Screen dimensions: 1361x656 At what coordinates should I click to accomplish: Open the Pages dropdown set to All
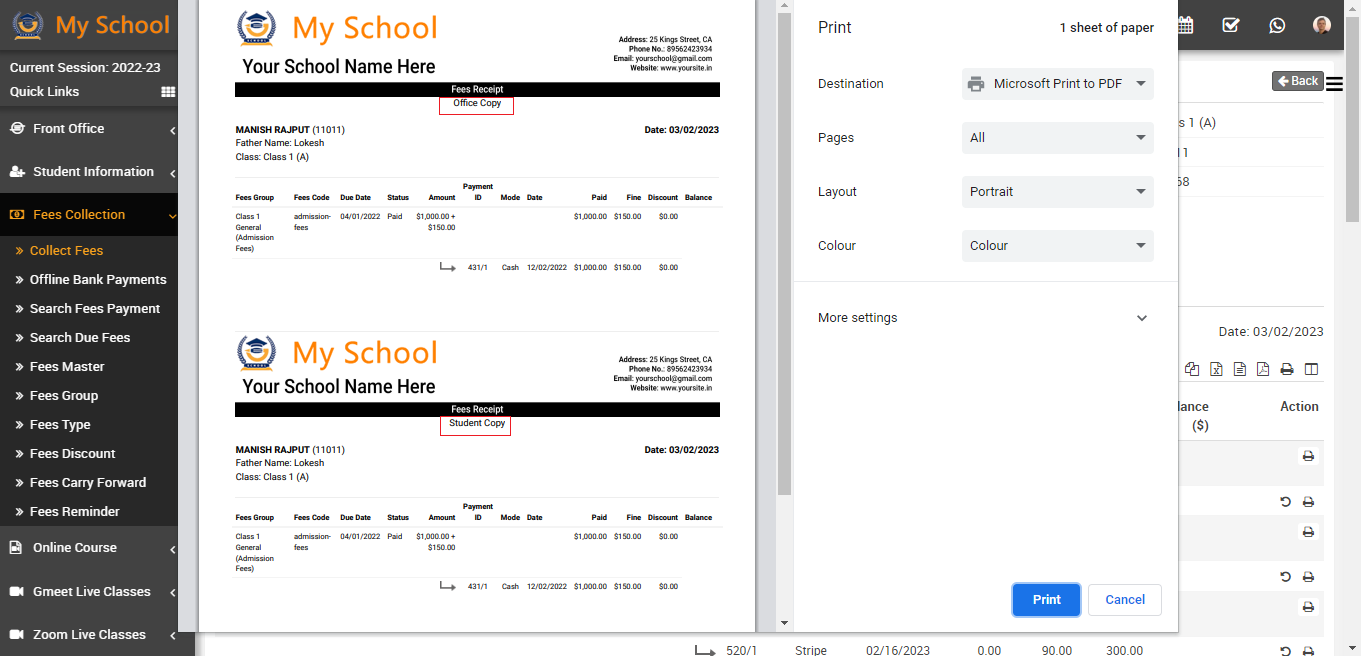point(1057,138)
